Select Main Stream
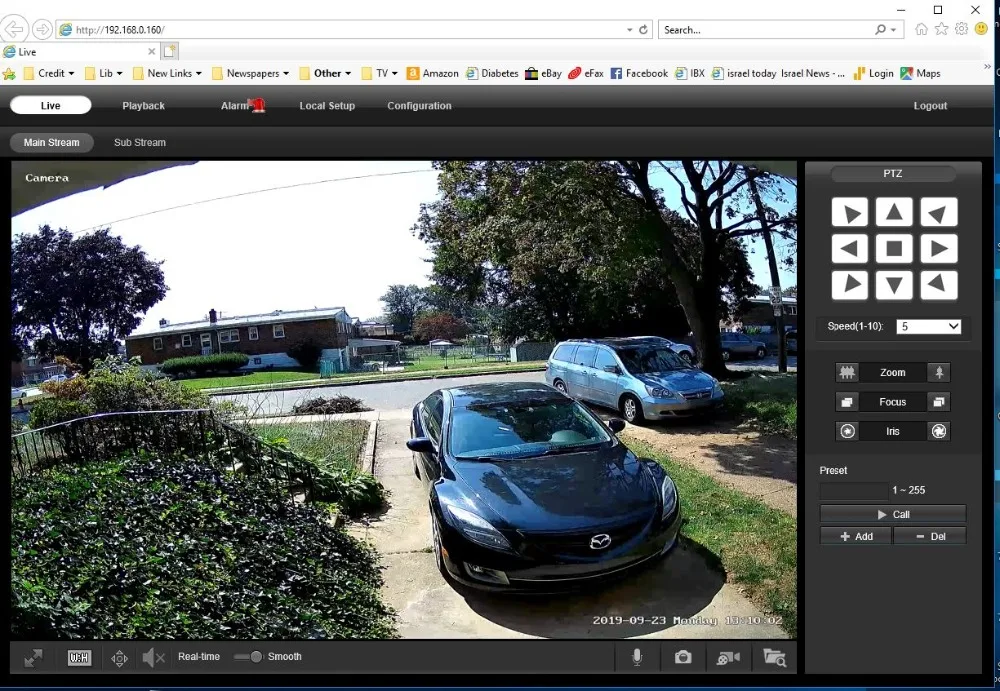Image resolution: width=1000 pixels, height=691 pixels. point(52,142)
